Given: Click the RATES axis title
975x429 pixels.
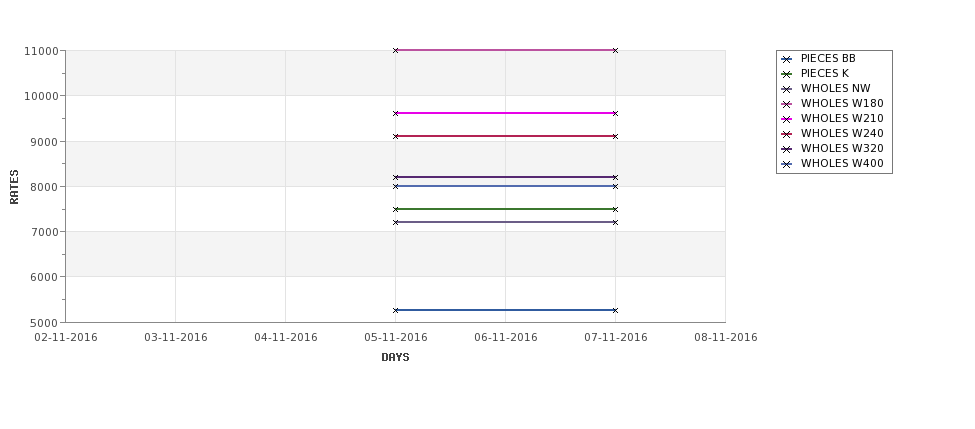Looking at the screenshot, I should click(x=14, y=187).
